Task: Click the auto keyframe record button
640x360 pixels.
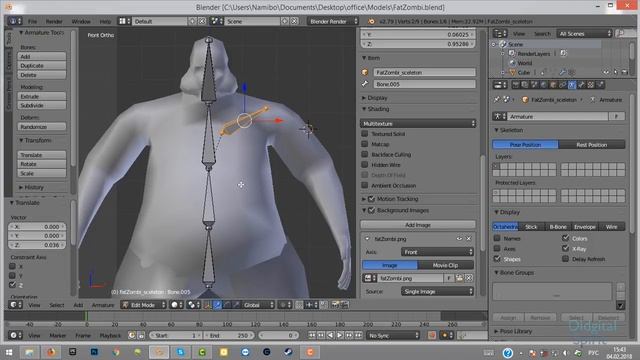Action: (x=432, y=336)
